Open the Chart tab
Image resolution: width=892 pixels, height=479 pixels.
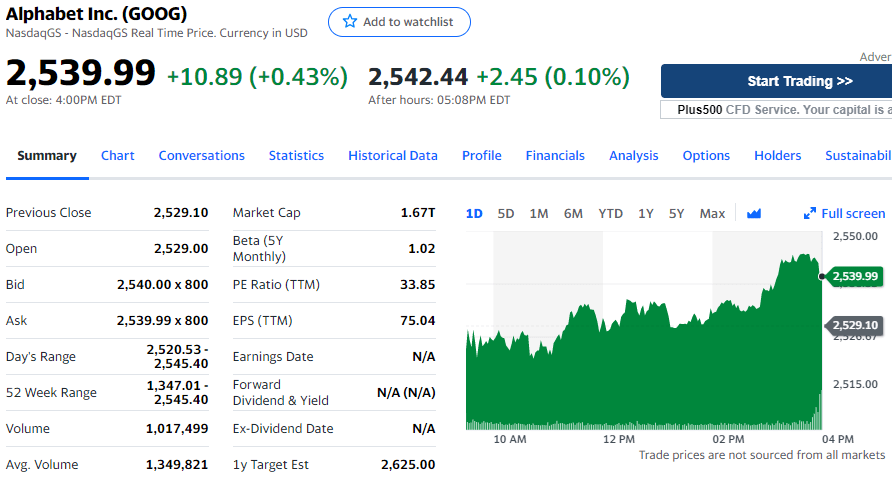tap(117, 155)
